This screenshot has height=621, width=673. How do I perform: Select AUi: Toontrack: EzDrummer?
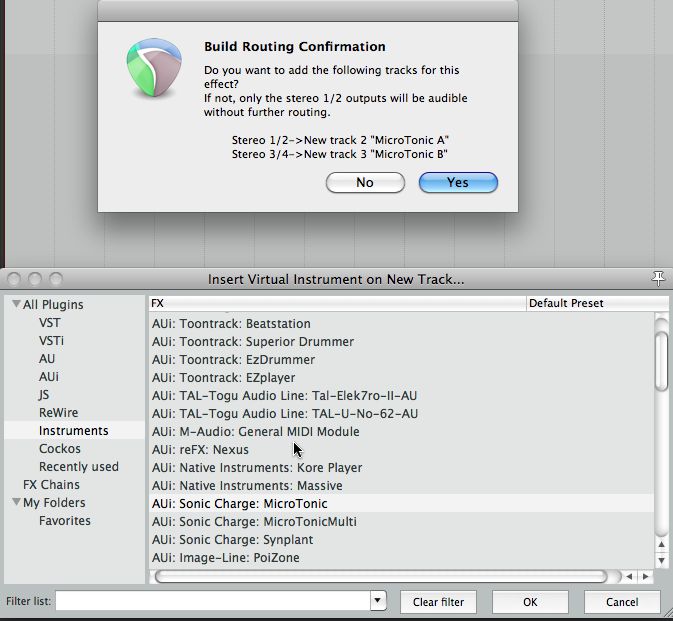[233, 360]
